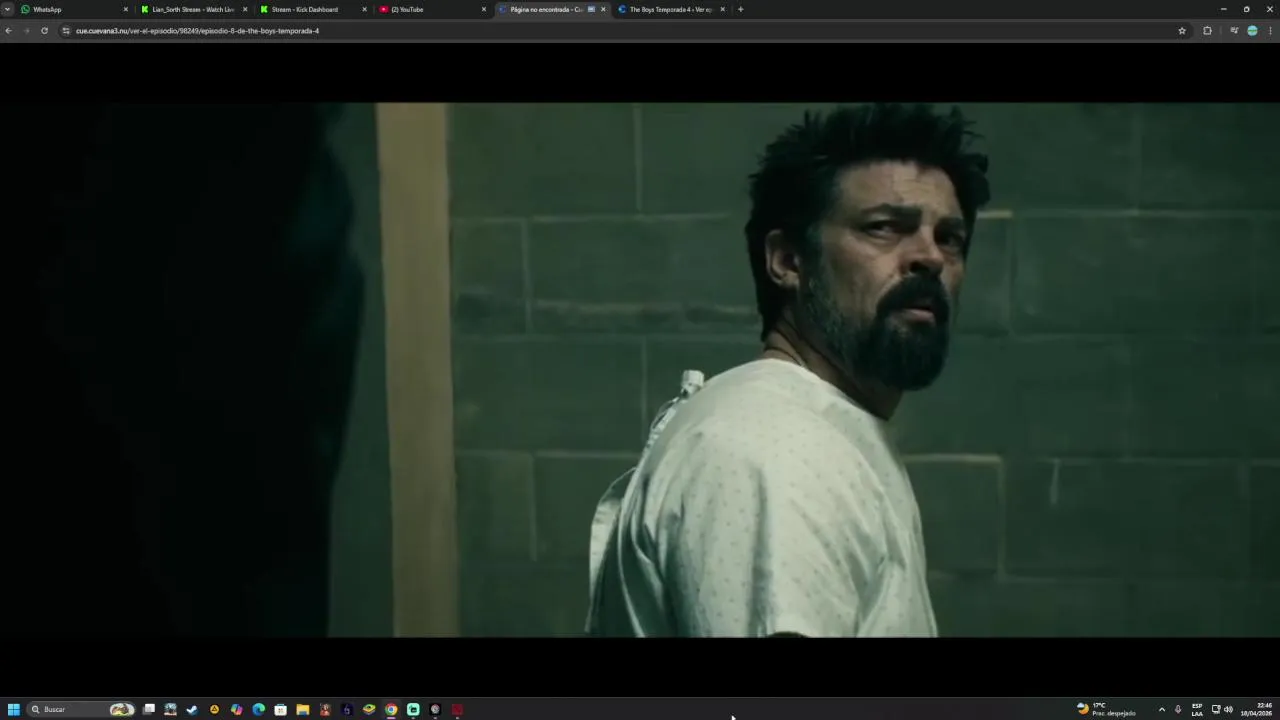
Task: Open a new browser tab
Action: coord(740,9)
